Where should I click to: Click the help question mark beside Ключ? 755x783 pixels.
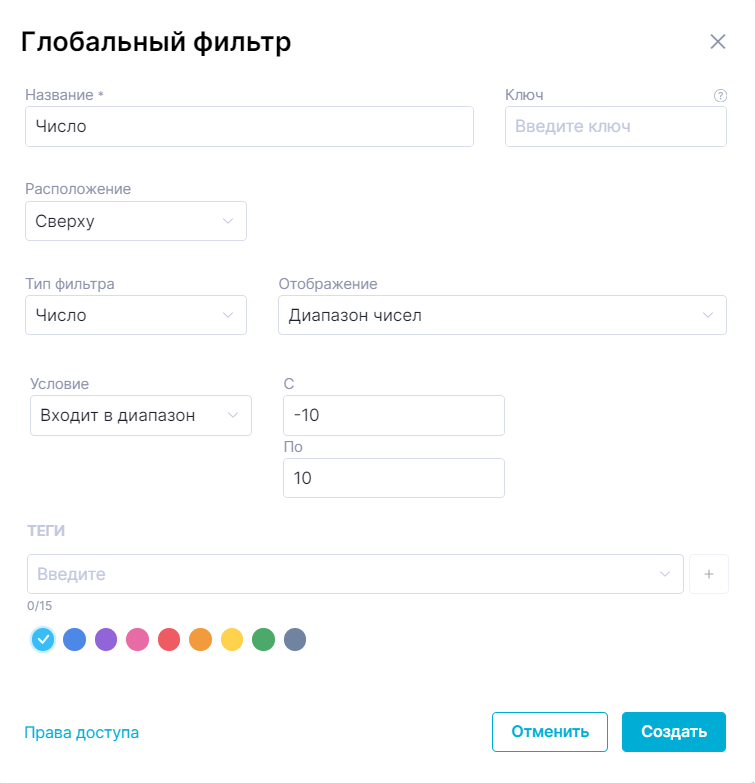click(x=719, y=96)
